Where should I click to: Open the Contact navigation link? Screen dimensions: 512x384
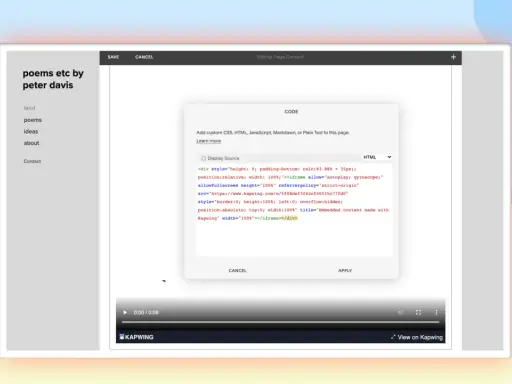pyautogui.click(x=32, y=161)
